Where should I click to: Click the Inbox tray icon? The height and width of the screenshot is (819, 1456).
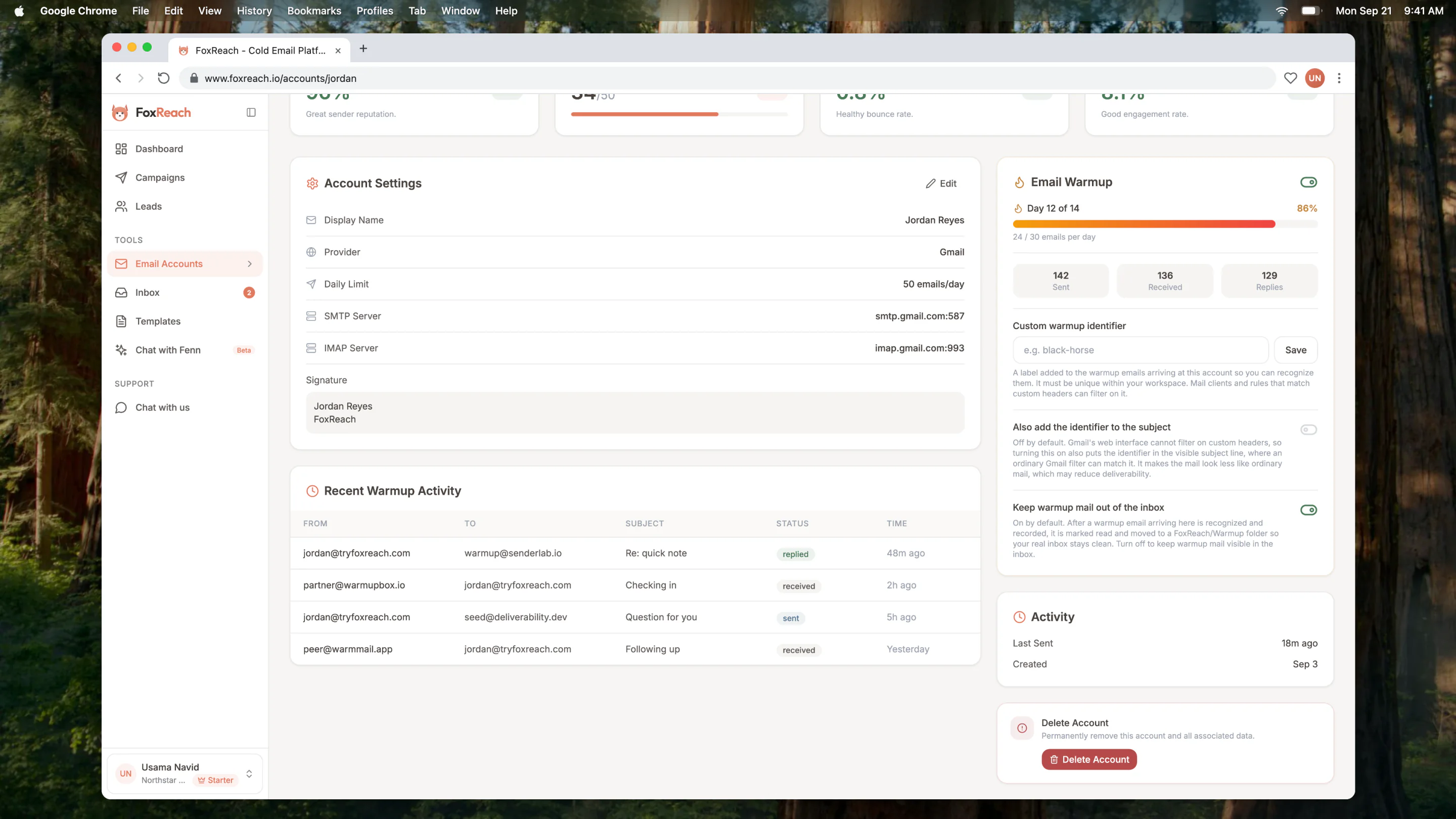[x=121, y=293]
